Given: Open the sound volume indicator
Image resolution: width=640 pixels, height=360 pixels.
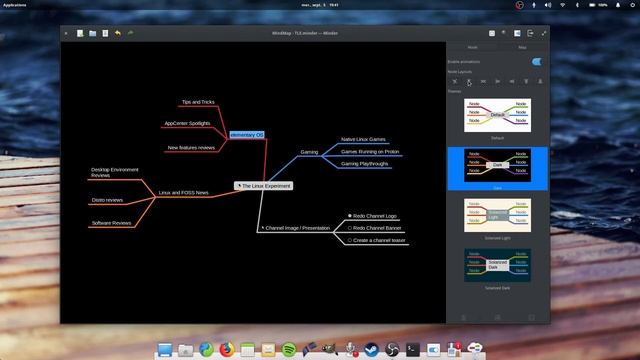Looking at the screenshot, I should 548,5.
